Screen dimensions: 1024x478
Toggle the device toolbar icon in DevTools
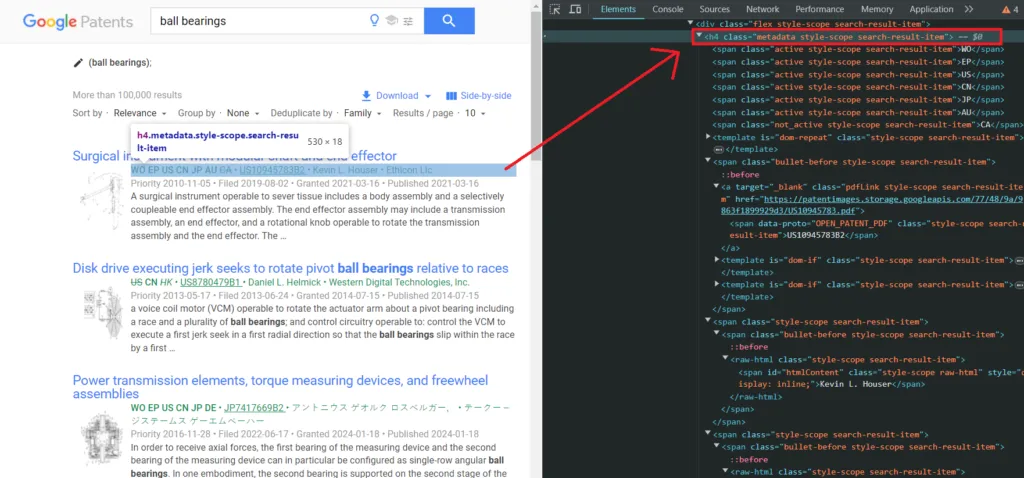(575, 9)
